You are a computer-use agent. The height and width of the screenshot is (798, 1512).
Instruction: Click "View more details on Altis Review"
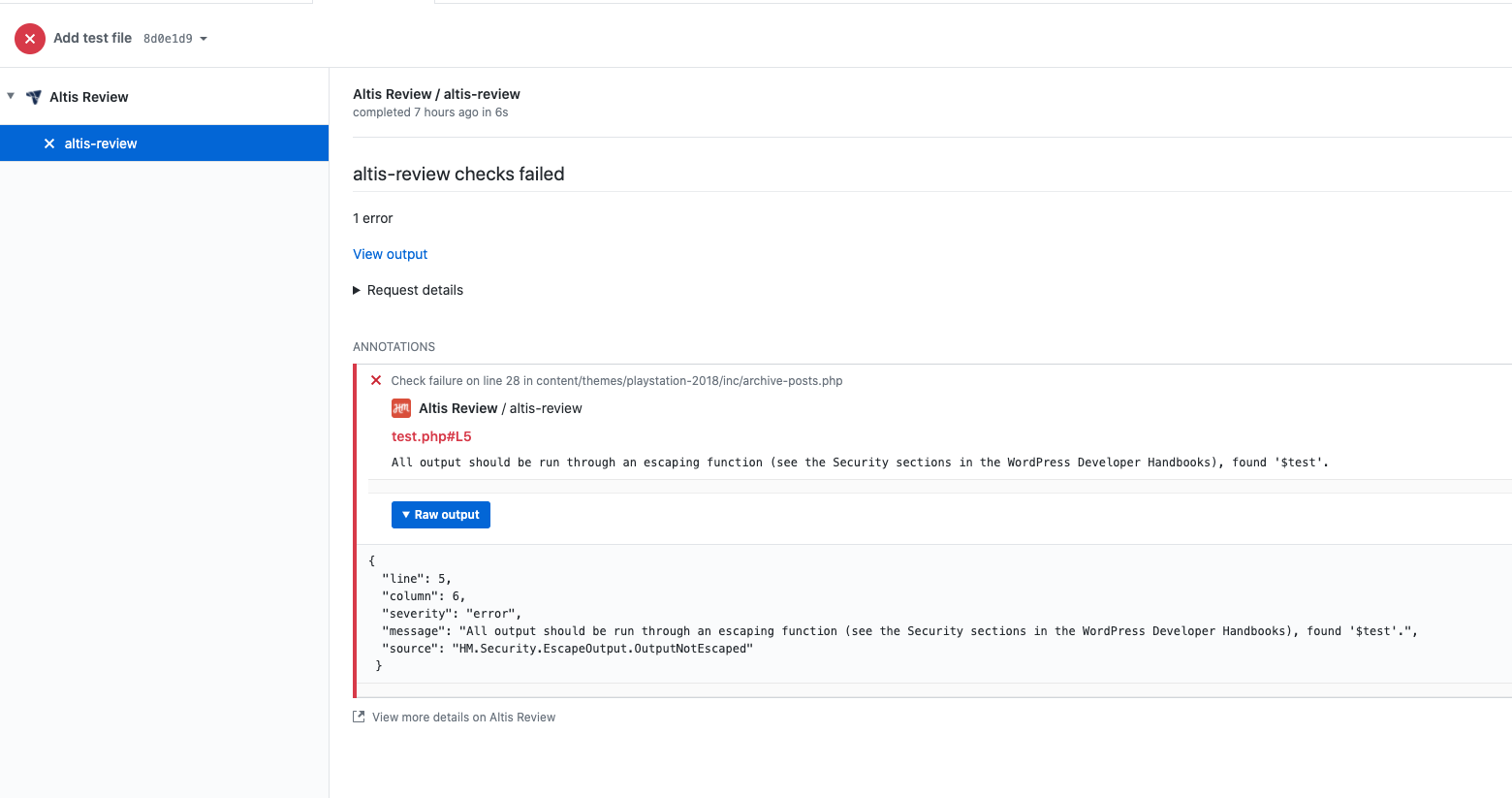(463, 716)
